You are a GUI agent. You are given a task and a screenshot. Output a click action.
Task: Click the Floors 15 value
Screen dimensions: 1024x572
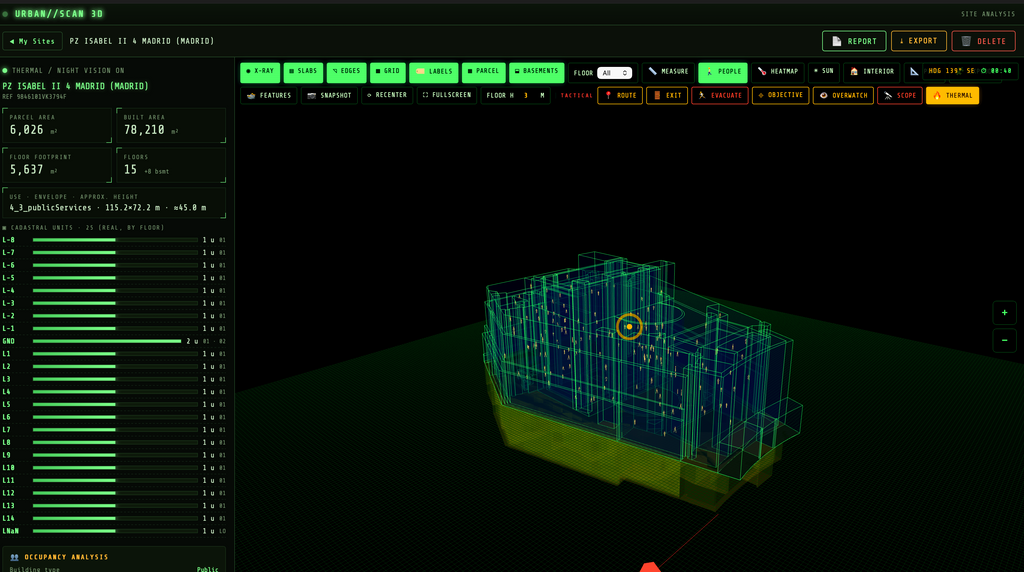click(131, 170)
